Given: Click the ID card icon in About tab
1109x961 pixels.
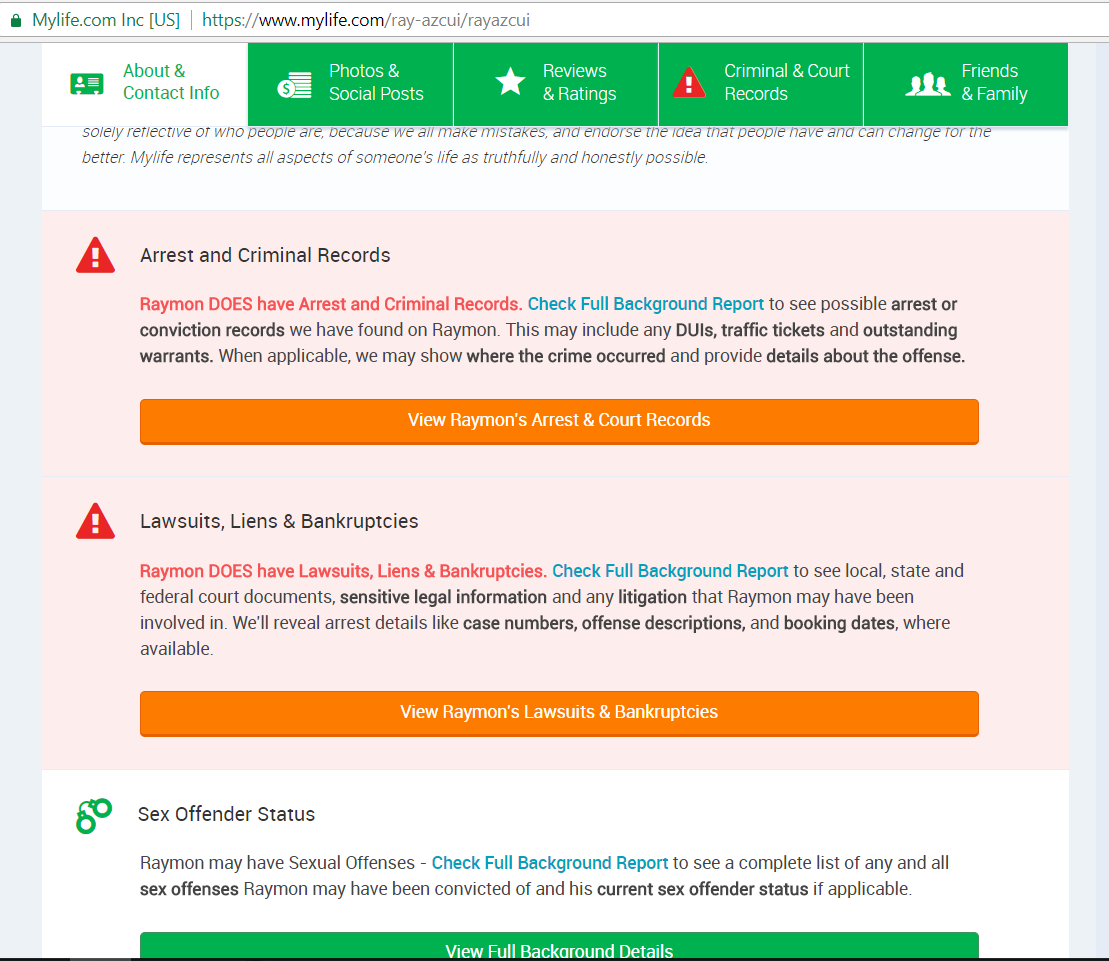Looking at the screenshot, I should click(x=87, y=84).
